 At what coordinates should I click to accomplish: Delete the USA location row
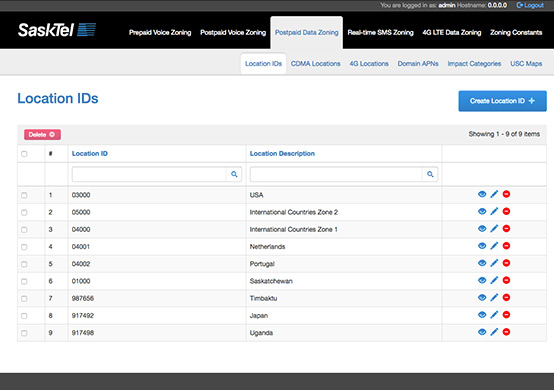click(x=506, y=194)
